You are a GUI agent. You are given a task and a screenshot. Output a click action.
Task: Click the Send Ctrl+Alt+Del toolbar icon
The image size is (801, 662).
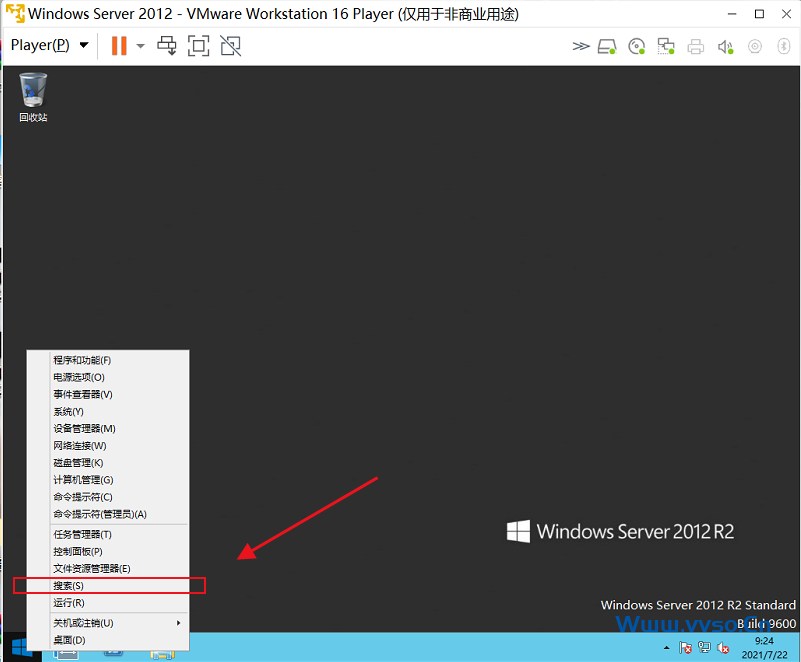(167, 46)
